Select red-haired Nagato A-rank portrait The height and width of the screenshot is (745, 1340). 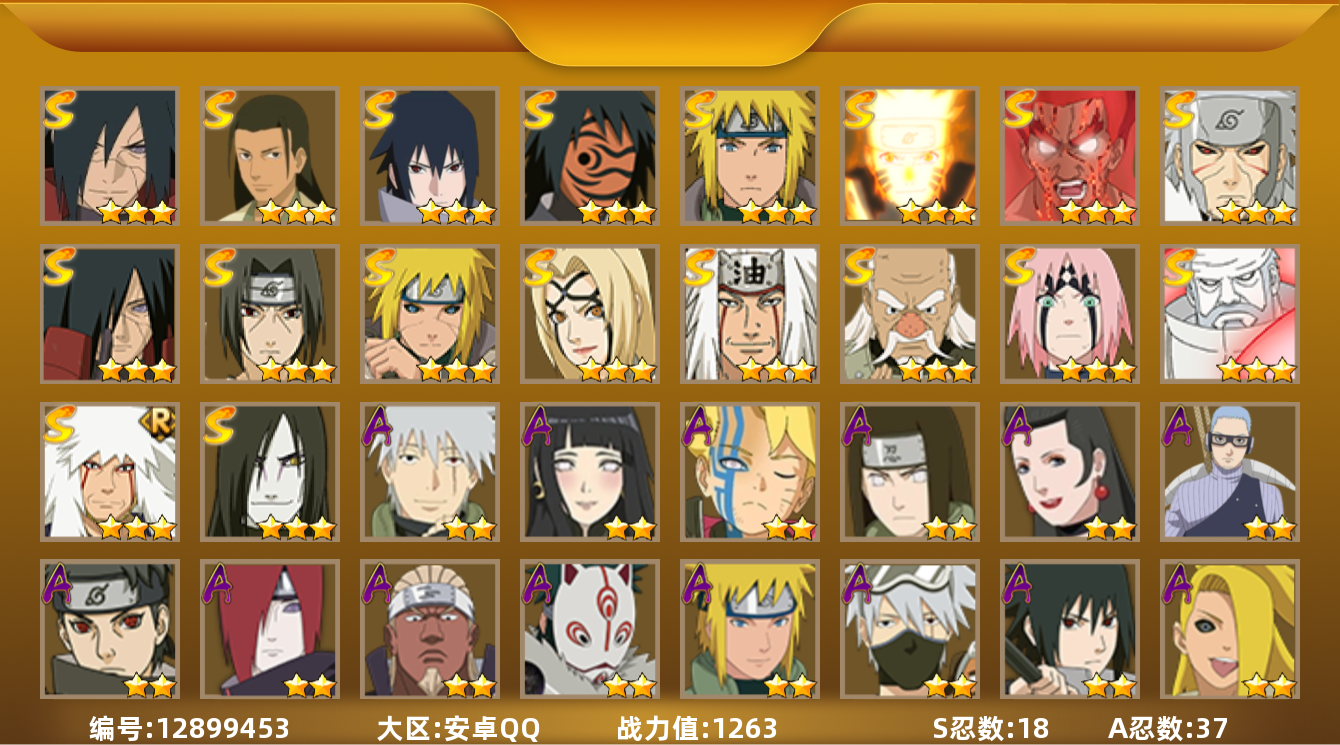[269, 629]
